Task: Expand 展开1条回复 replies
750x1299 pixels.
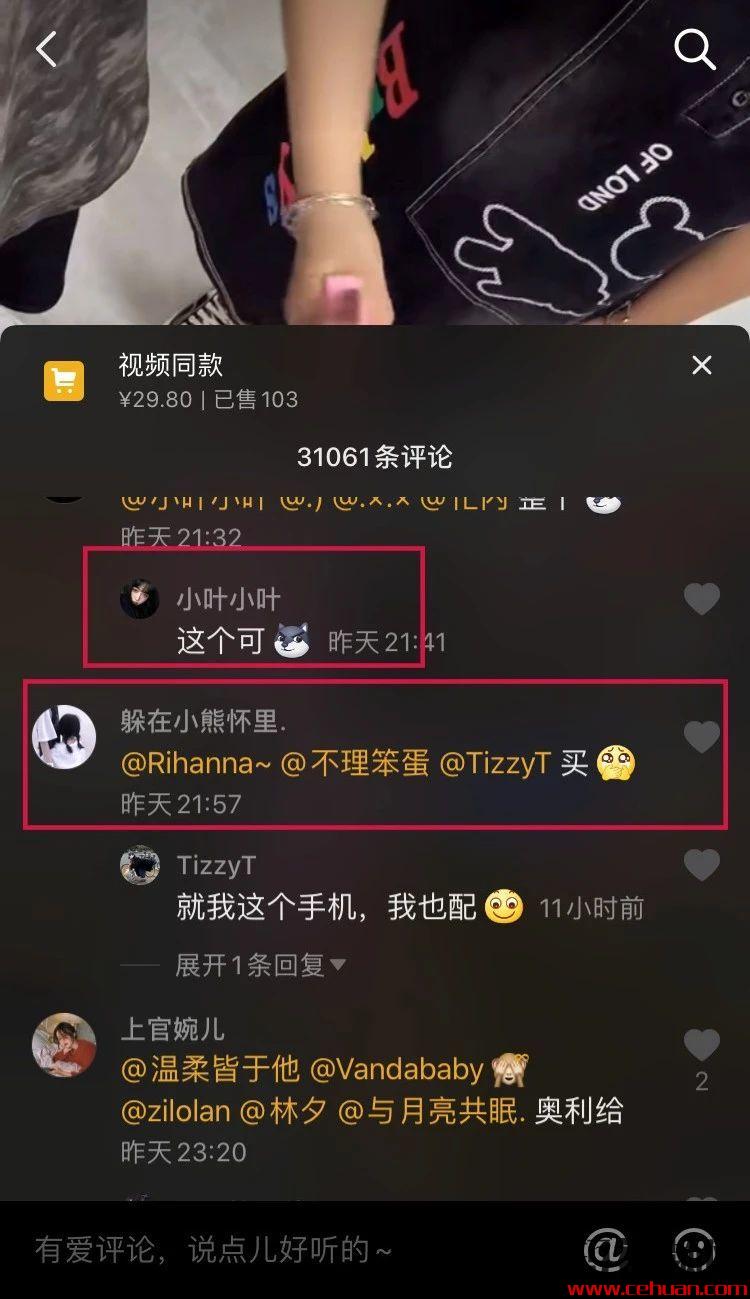Action: tap(260, 965)
